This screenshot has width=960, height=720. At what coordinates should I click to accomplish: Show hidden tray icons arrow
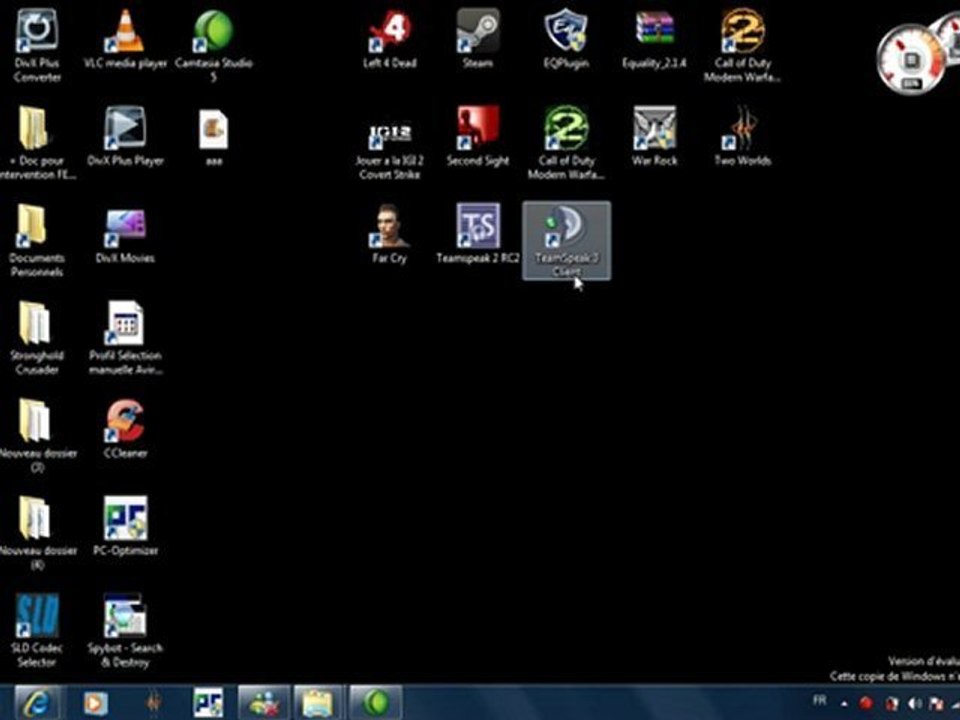pyautogui.click(x=844, y=704)
